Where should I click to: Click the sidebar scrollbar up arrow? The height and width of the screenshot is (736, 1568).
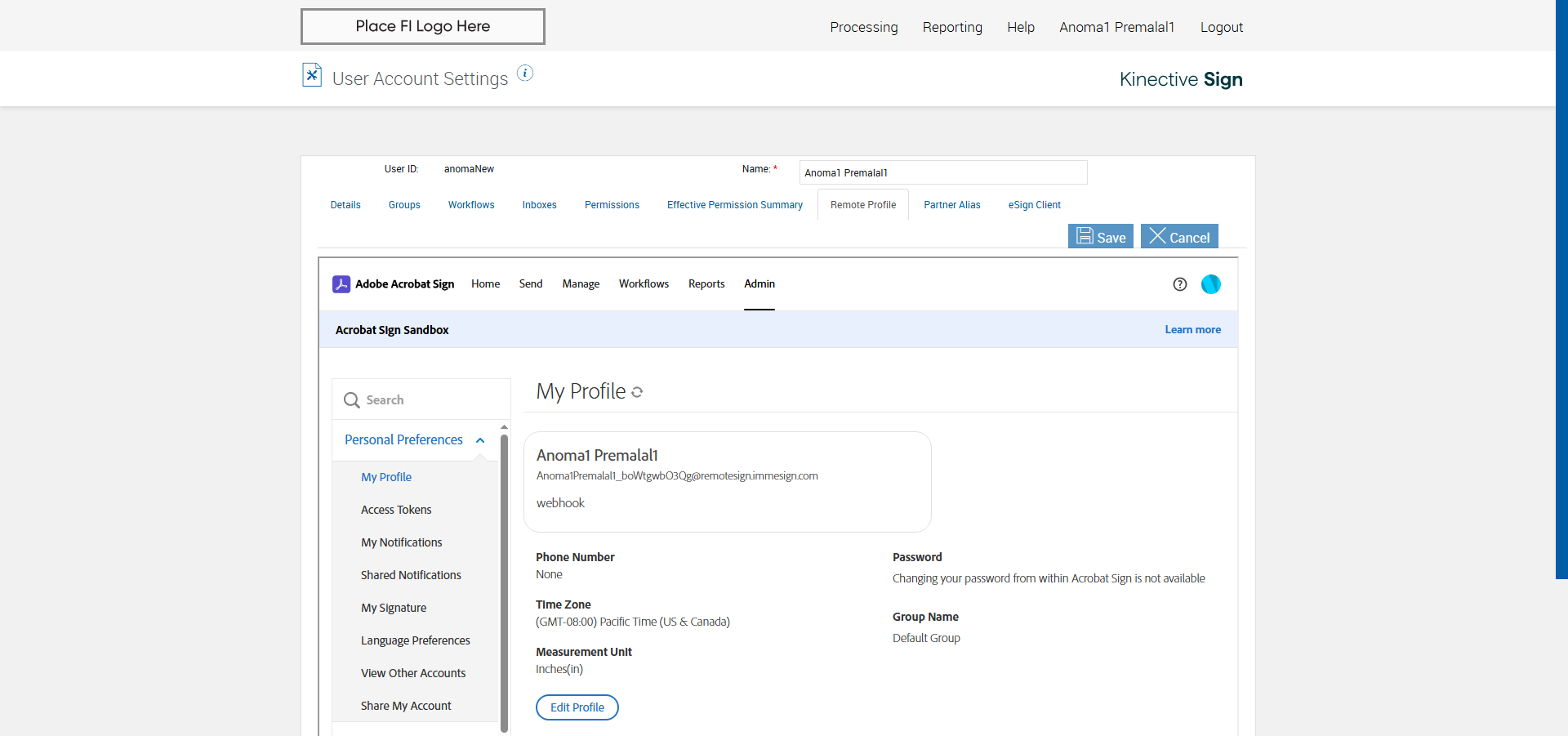point(504,427)
